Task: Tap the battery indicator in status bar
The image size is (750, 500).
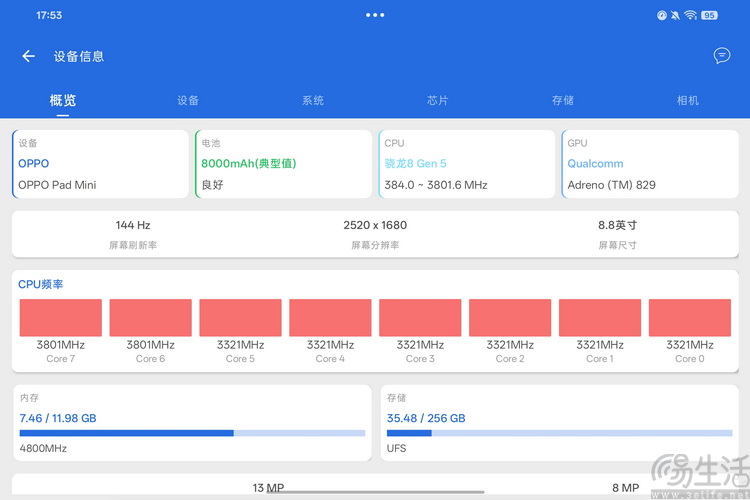Action: click(x=709, y=15)
